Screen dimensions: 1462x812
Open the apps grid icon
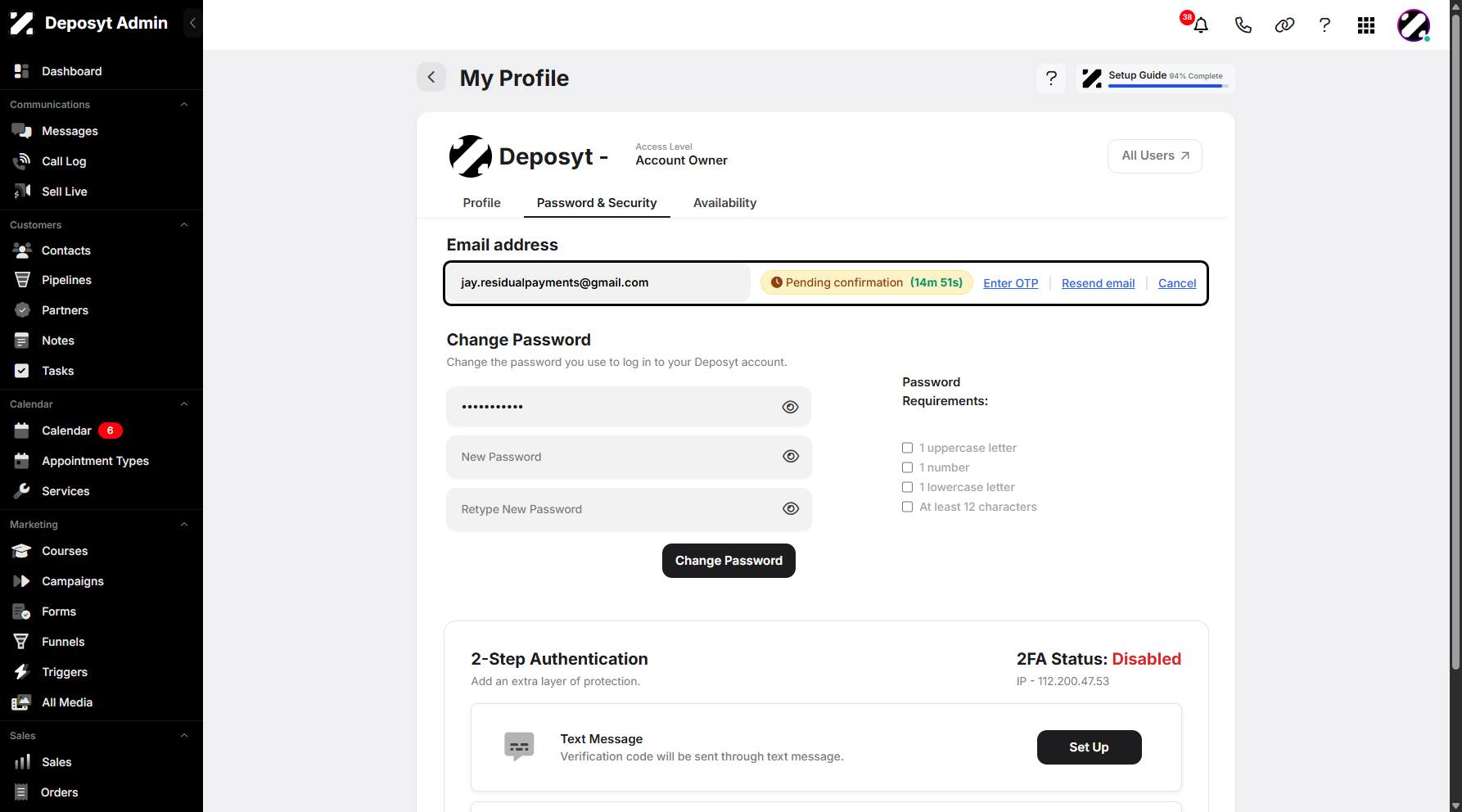point(1366,25)
